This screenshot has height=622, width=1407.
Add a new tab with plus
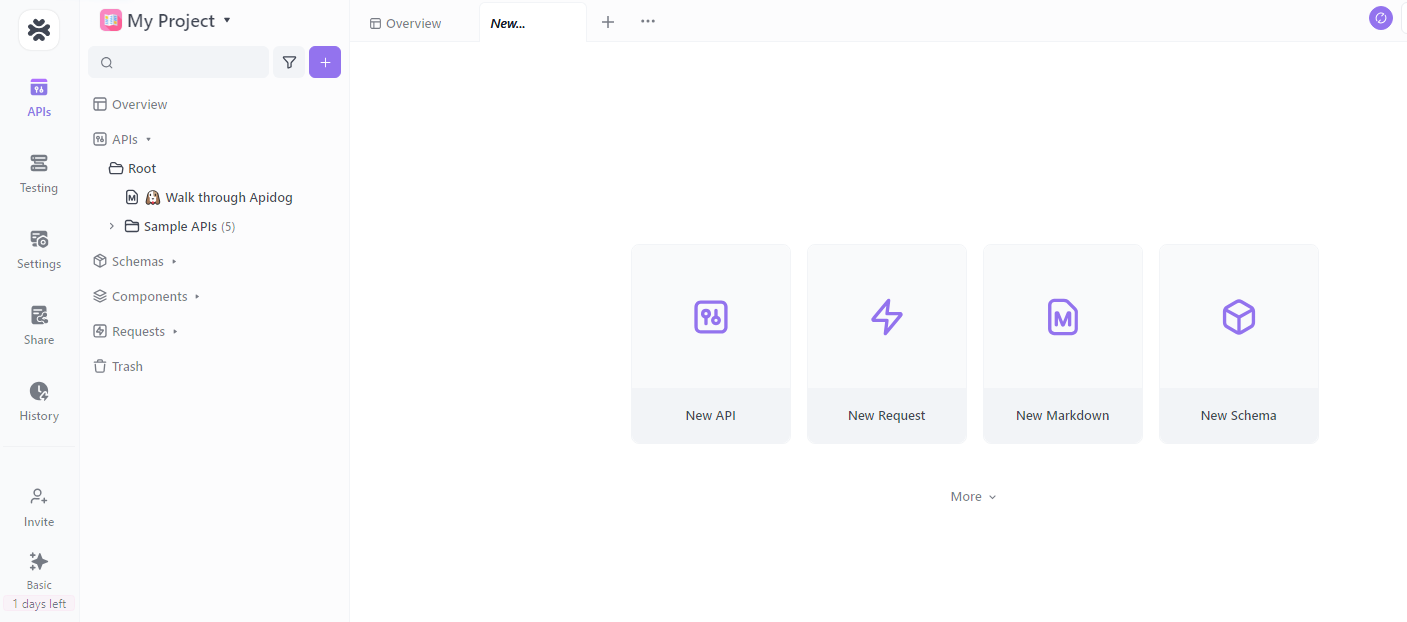(x=608, y=22)
